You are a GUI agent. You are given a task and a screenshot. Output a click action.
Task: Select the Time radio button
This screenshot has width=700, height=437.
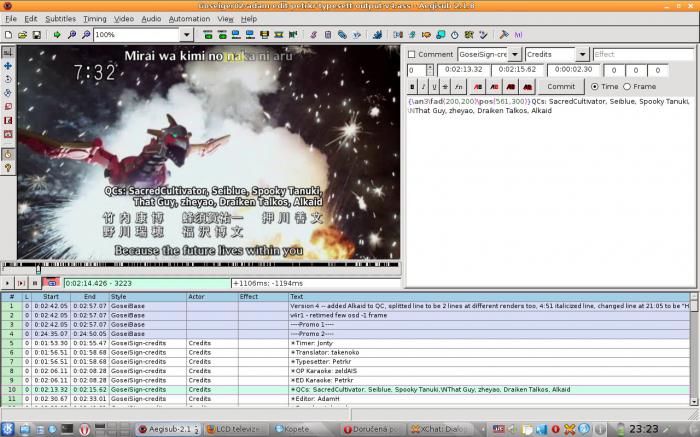(595, 87)
